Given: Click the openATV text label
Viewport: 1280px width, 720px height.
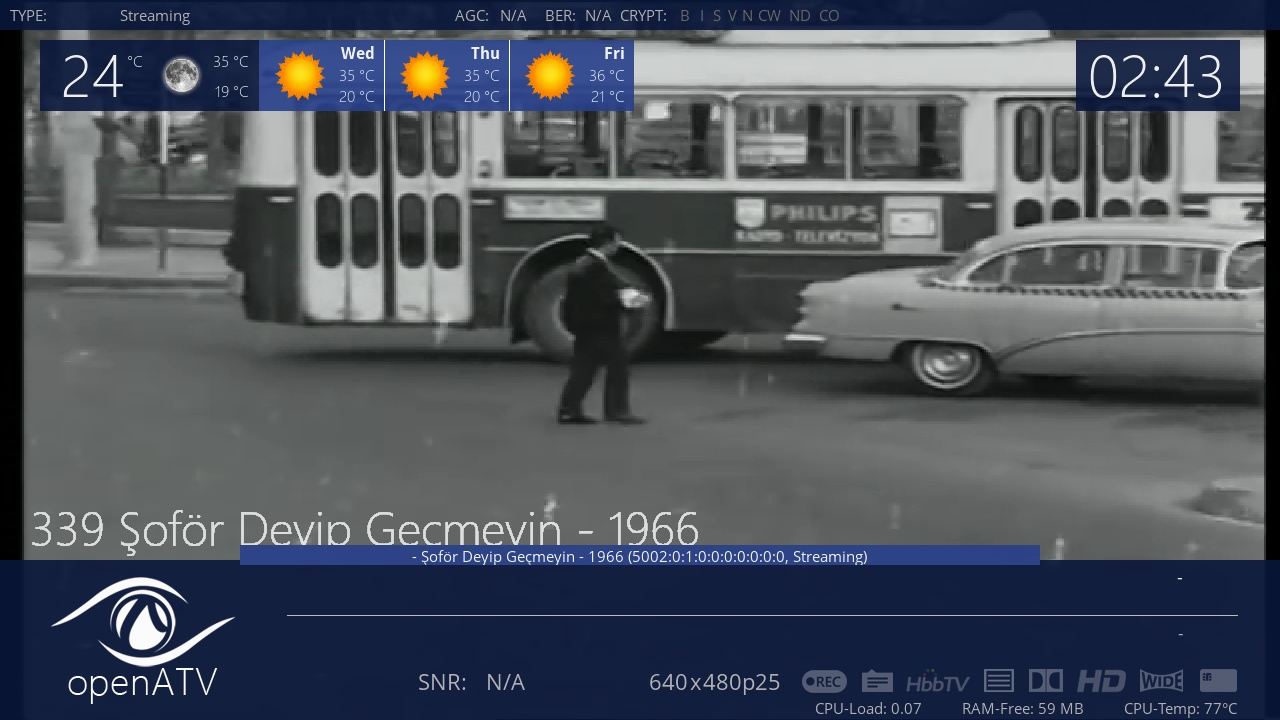Looking at the screenshot, I should coord(142,683).
